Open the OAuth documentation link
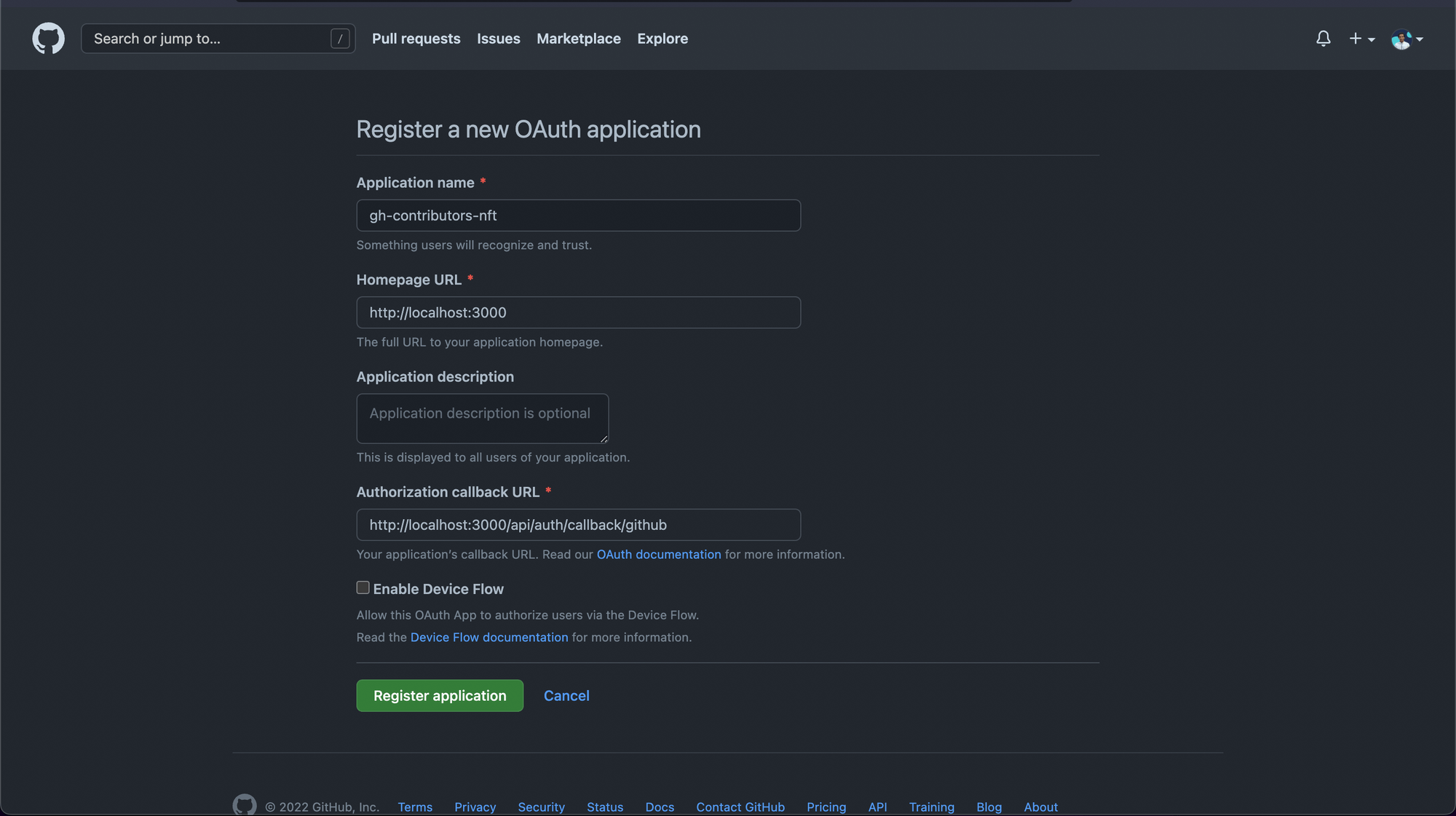Viewport: 1456px width, 816px height. [x=658, y=554]
